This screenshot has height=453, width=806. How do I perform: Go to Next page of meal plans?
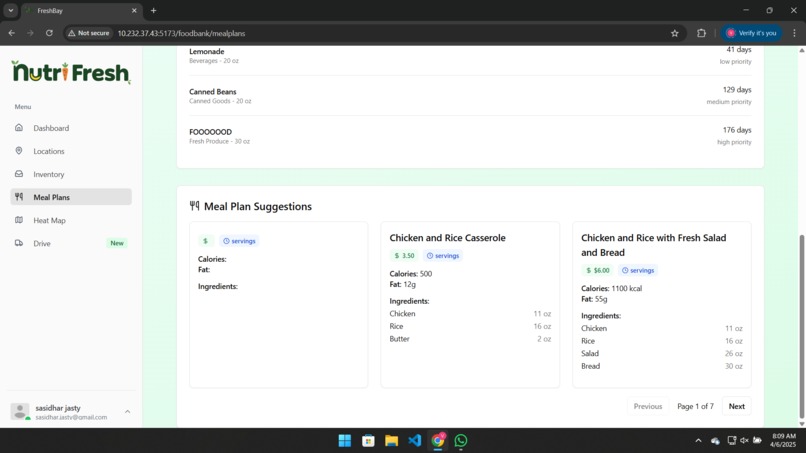pos(736,406)
